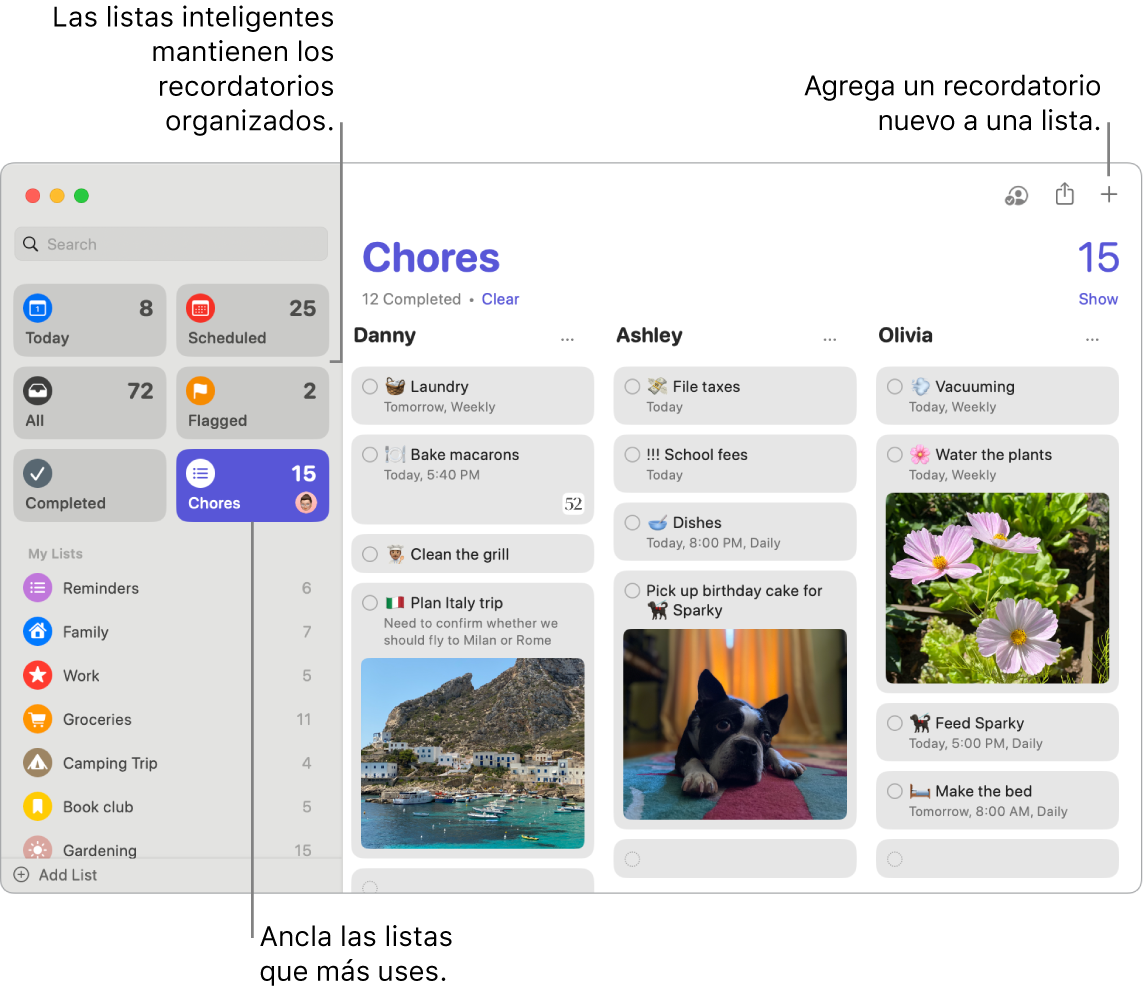This screenshot has height=995, width=1144.
Task: Open Ashley's column options menu
Action: [829, 338]
